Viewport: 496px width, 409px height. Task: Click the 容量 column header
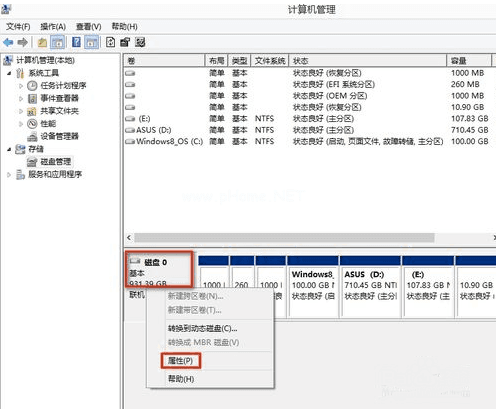(x=469, y=61)
